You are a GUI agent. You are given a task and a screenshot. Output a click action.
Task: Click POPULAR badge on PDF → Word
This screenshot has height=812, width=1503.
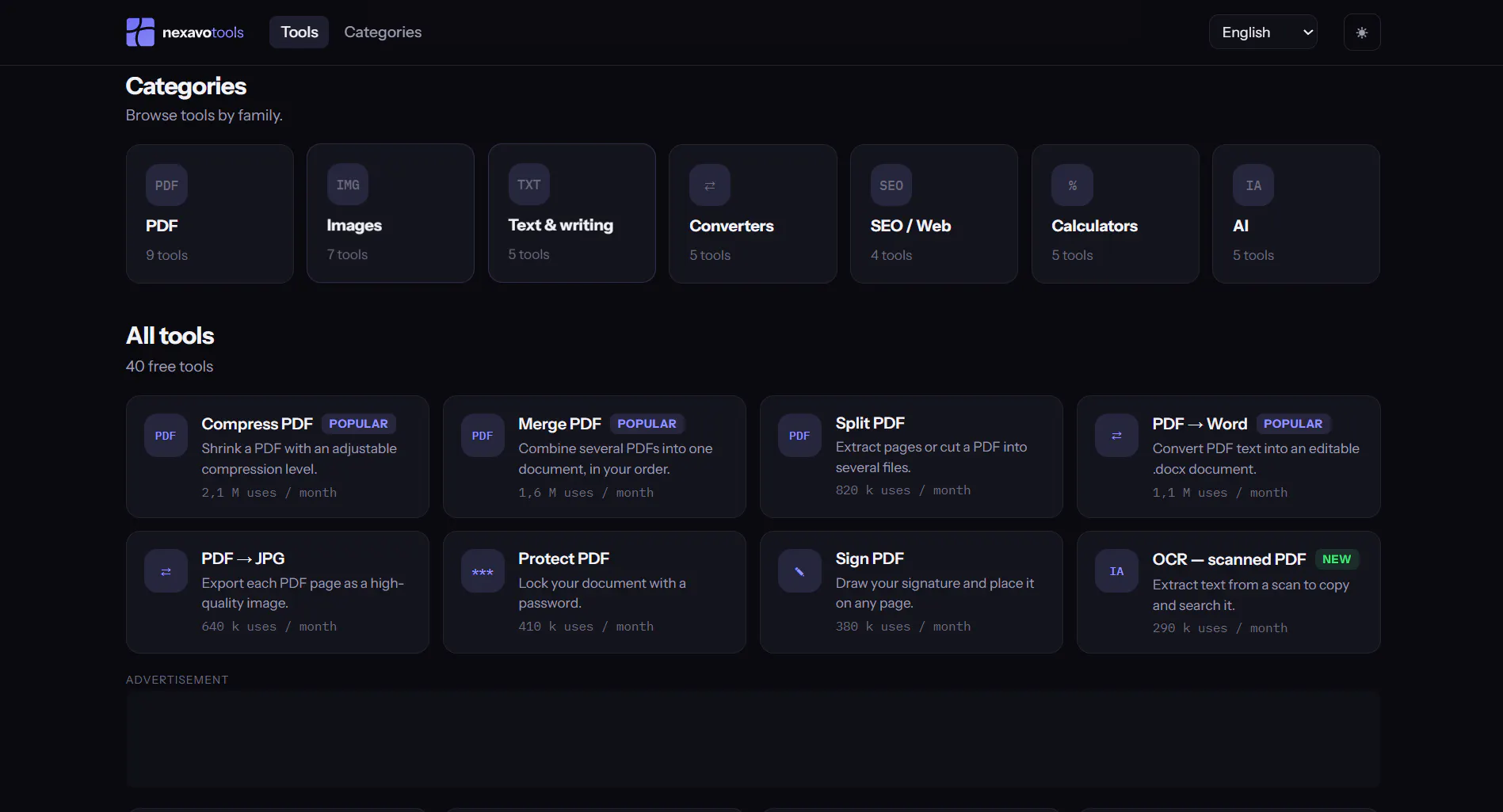point(1293,424)
